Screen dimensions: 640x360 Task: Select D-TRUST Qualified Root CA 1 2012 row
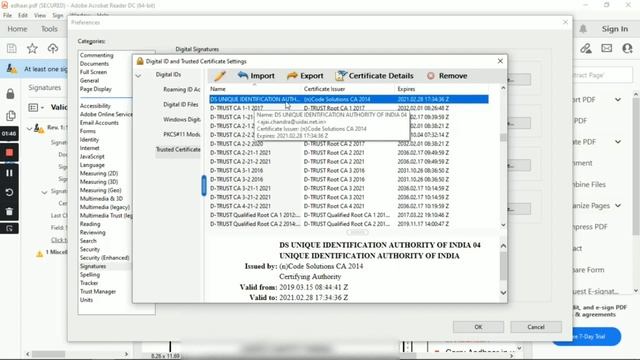pyautogui.click(x=349, y=215)
